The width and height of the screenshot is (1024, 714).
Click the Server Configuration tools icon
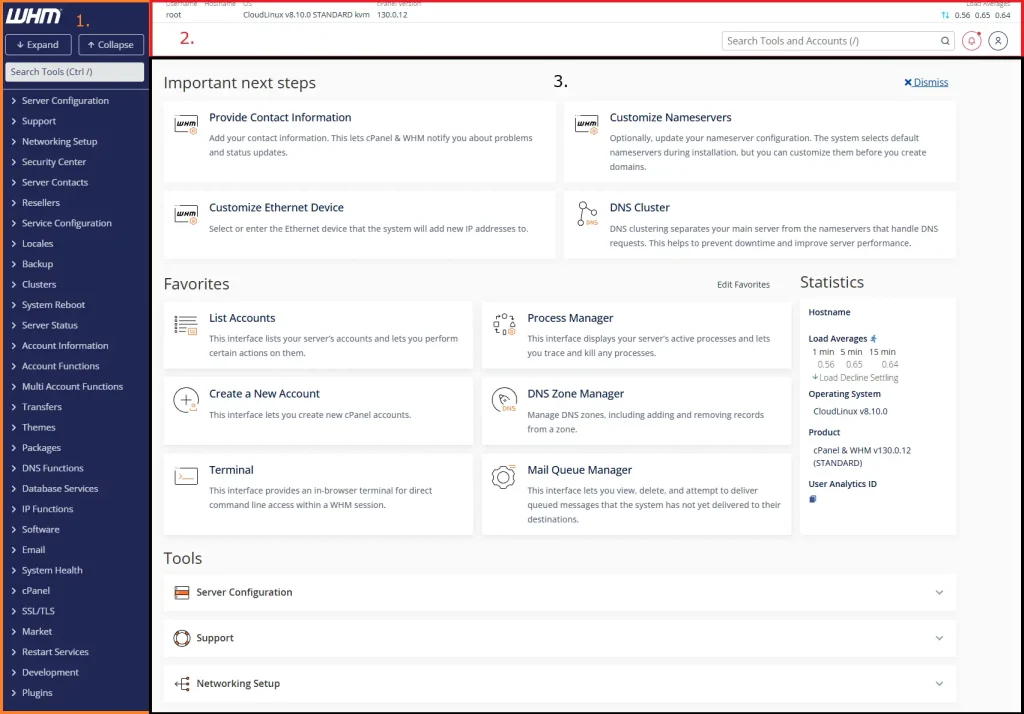(x=182, y=592)
